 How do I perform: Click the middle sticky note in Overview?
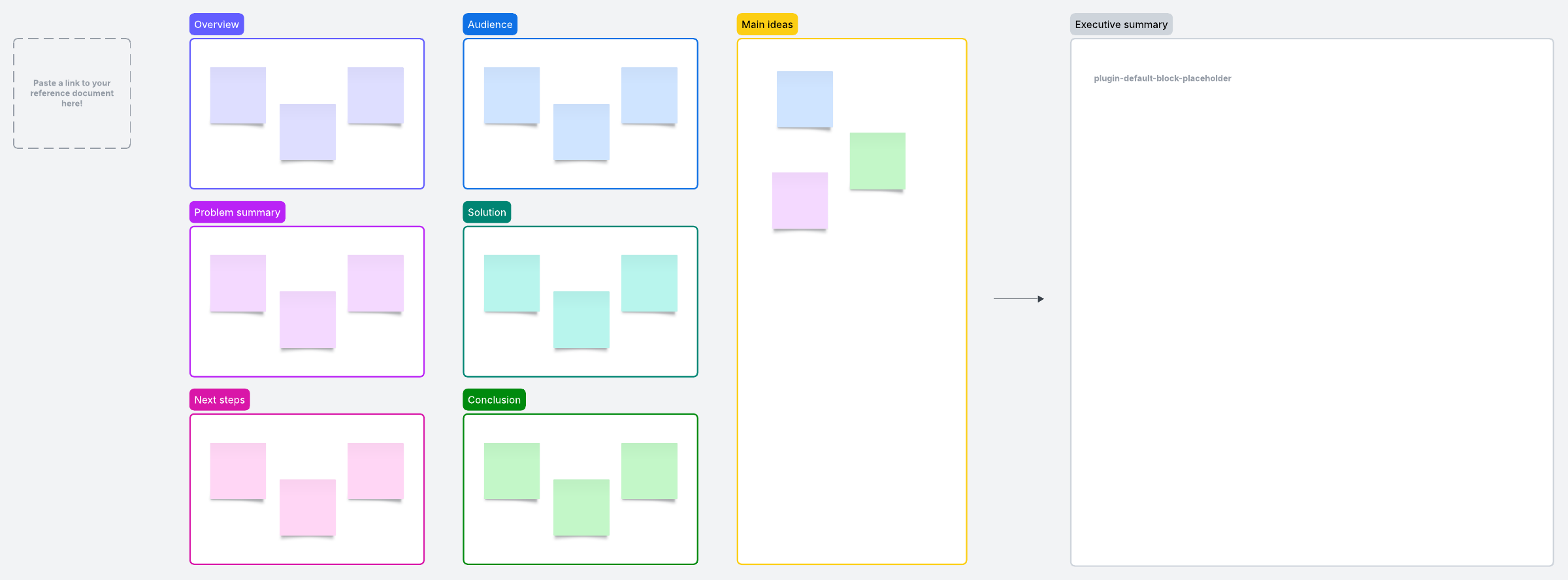tap(307, 132)
